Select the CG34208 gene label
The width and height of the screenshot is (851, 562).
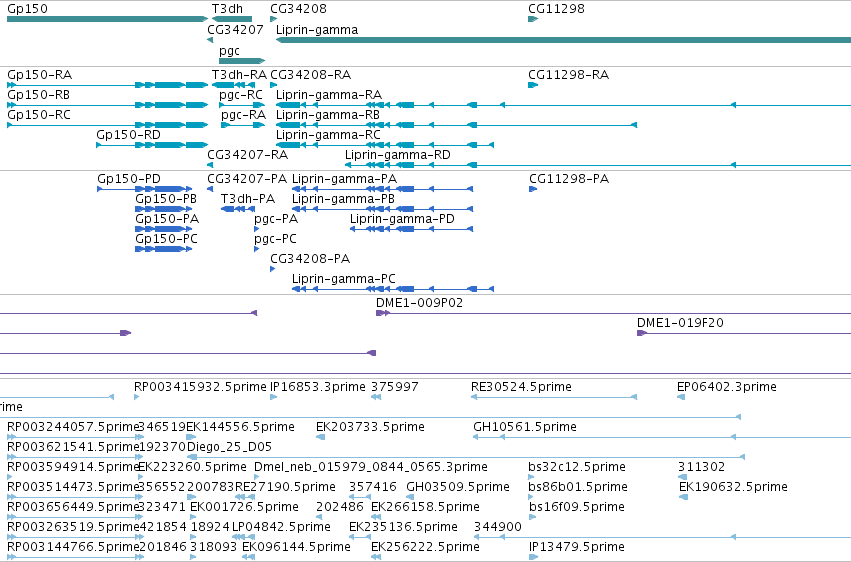(x=299, y=9)
